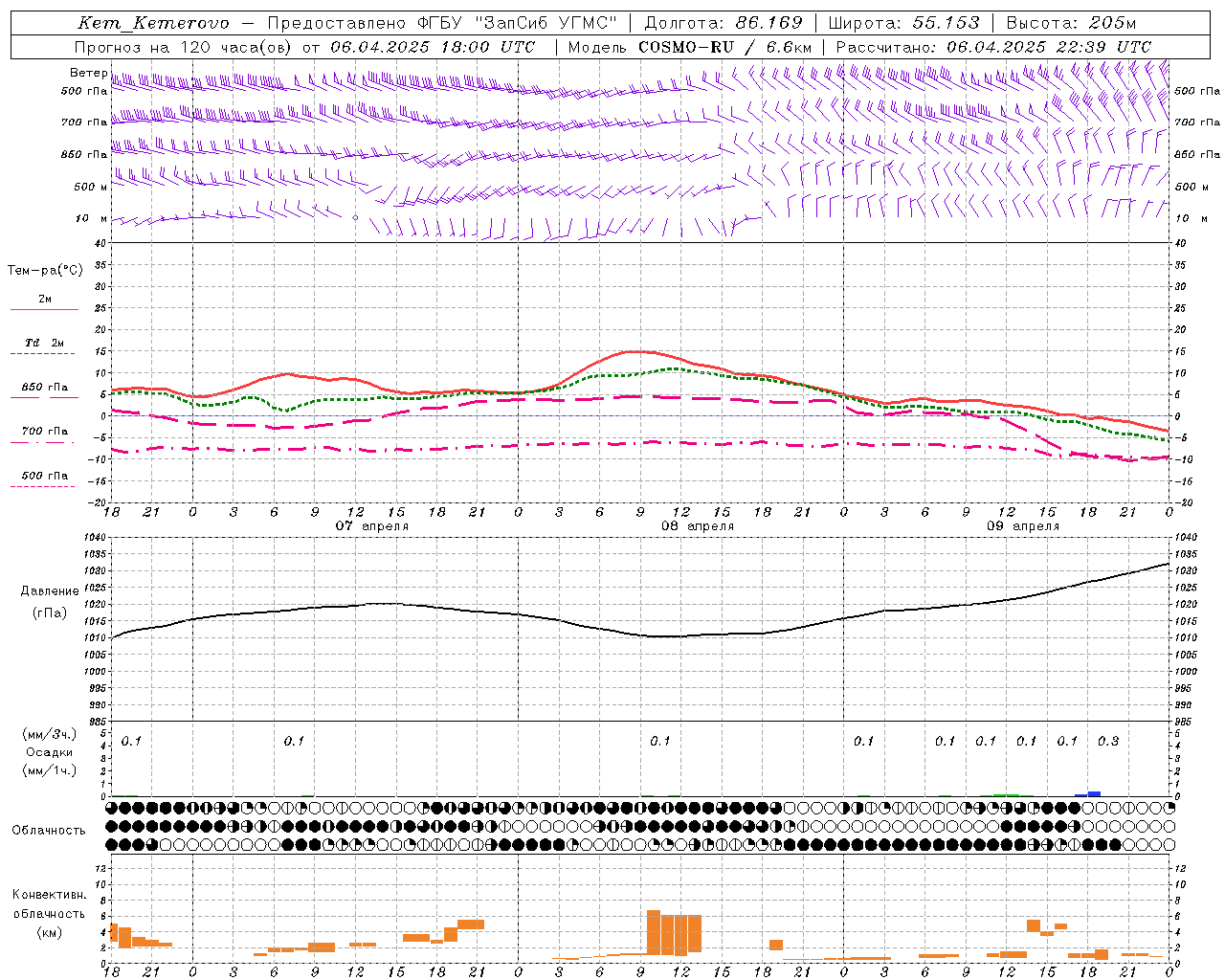Click the (км) unit label under convective cloudiness
The height and width of the screenshot is (980, 1225).
(x=49, y=932)
